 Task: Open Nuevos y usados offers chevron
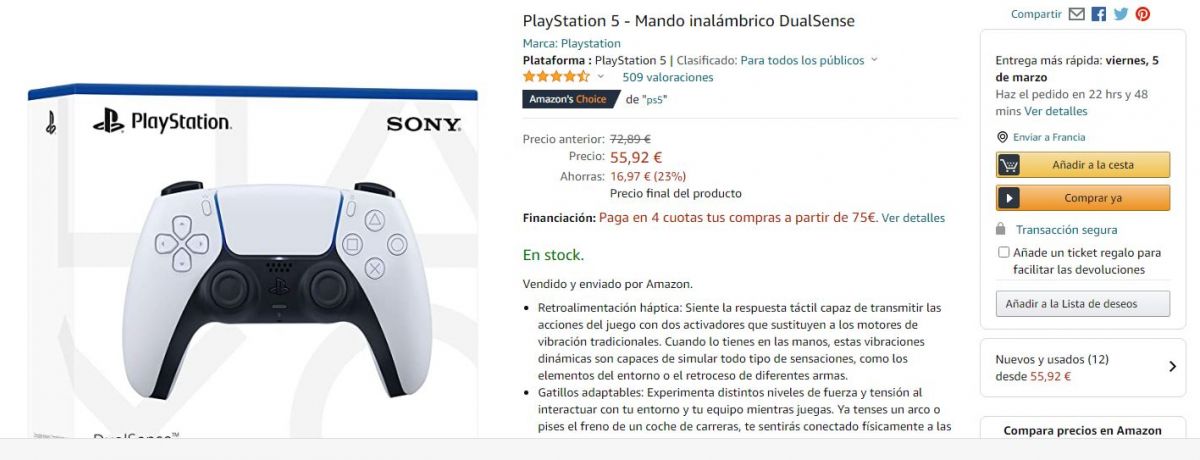[1172, 367]
